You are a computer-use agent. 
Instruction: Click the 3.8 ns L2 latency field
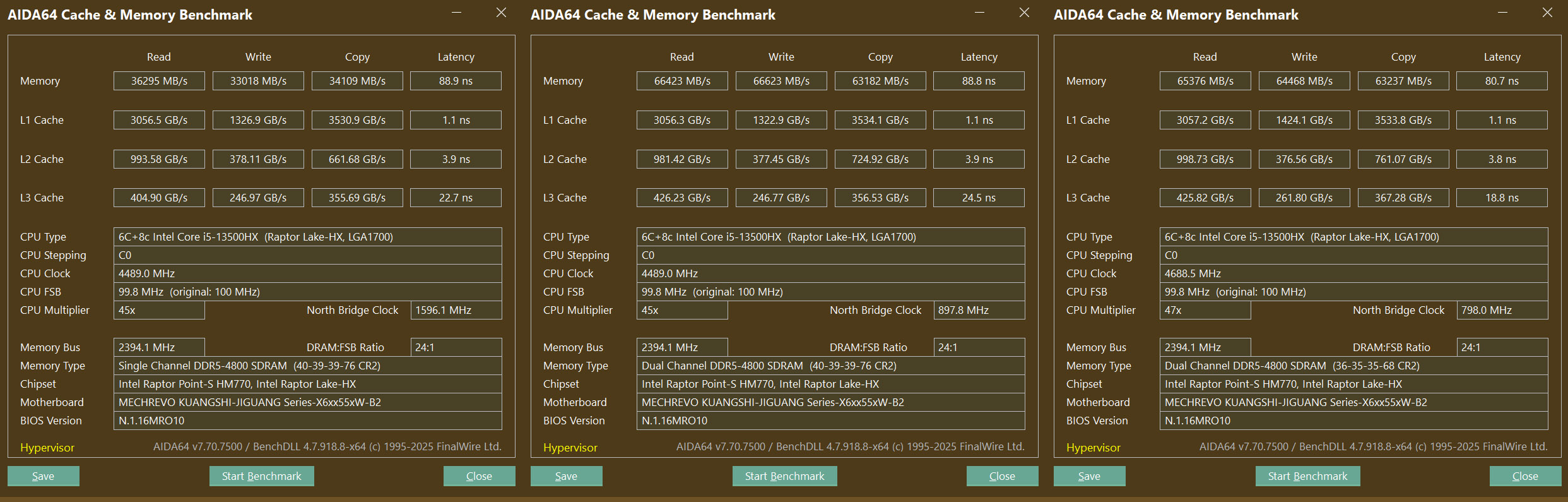1502,159
